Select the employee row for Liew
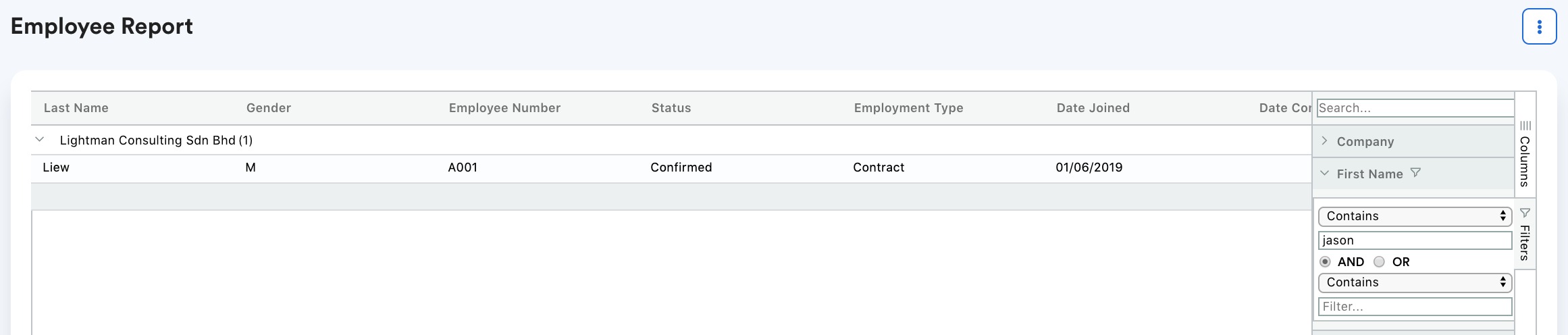Screen dimensions: 1568x335 point(671,167)
